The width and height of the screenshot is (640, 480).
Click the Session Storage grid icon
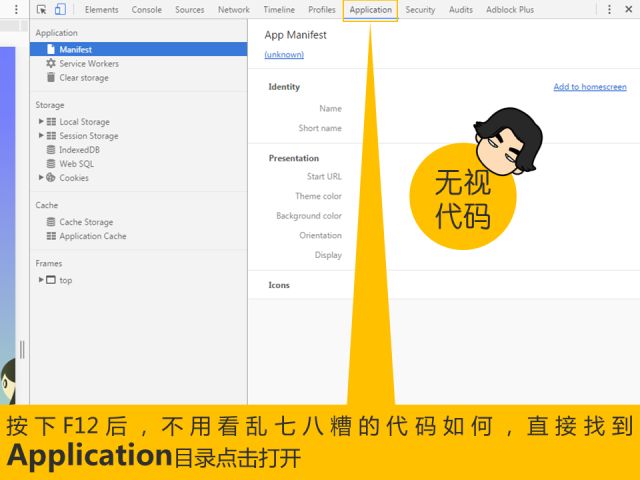[x=51, y=136]
